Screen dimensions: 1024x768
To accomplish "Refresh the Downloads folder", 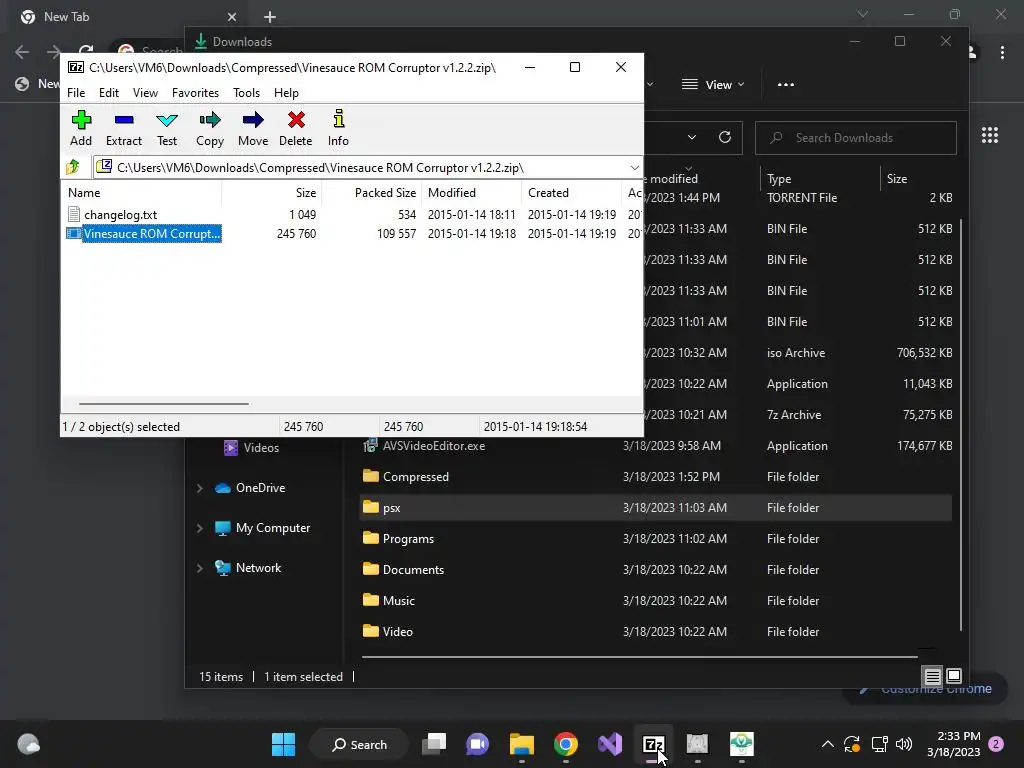I will point(724,137).
